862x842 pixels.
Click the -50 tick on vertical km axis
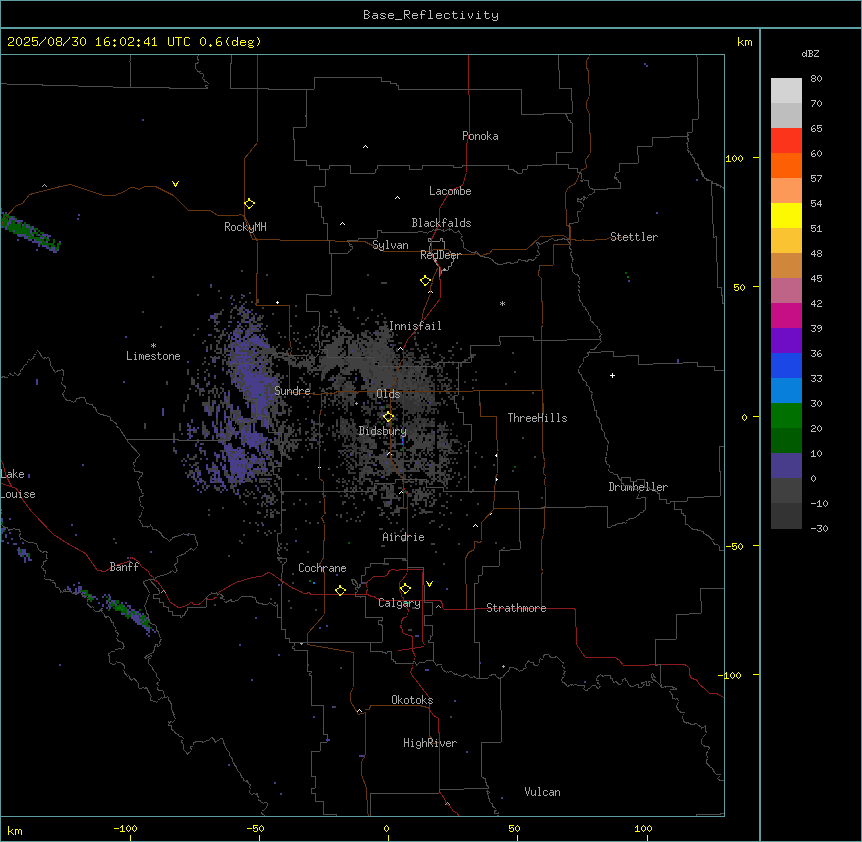[x=734, y=546]
